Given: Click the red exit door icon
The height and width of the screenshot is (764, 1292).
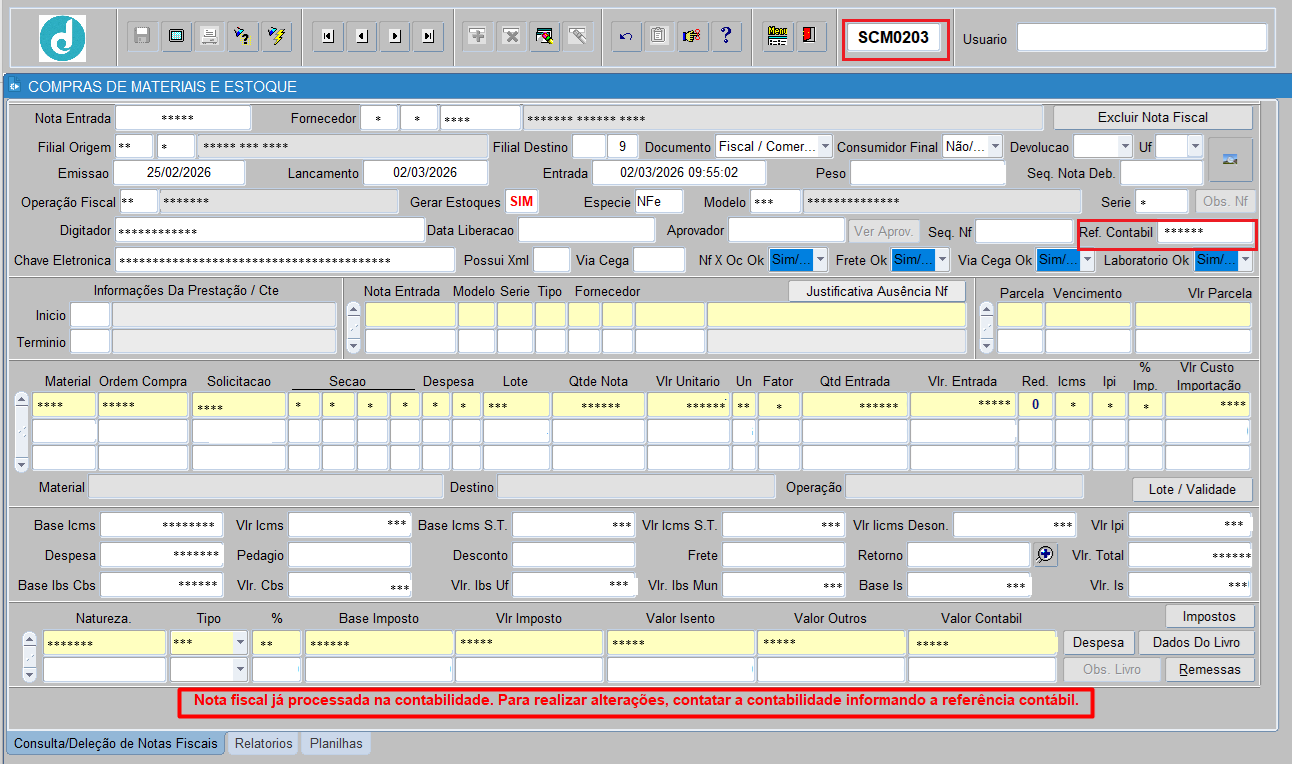Looking at the screenshot, I should coord(808,36).
